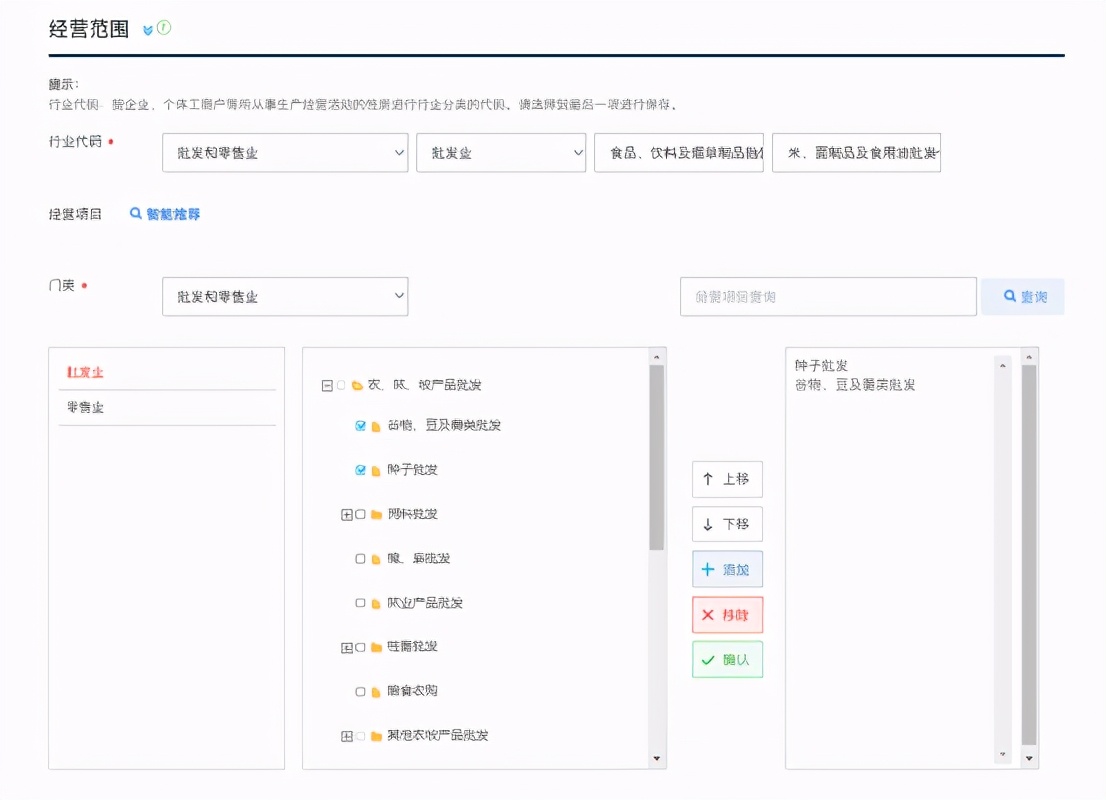Click the 智能推荐 link
Screen dimensions: 1106x800
[165, 214]
